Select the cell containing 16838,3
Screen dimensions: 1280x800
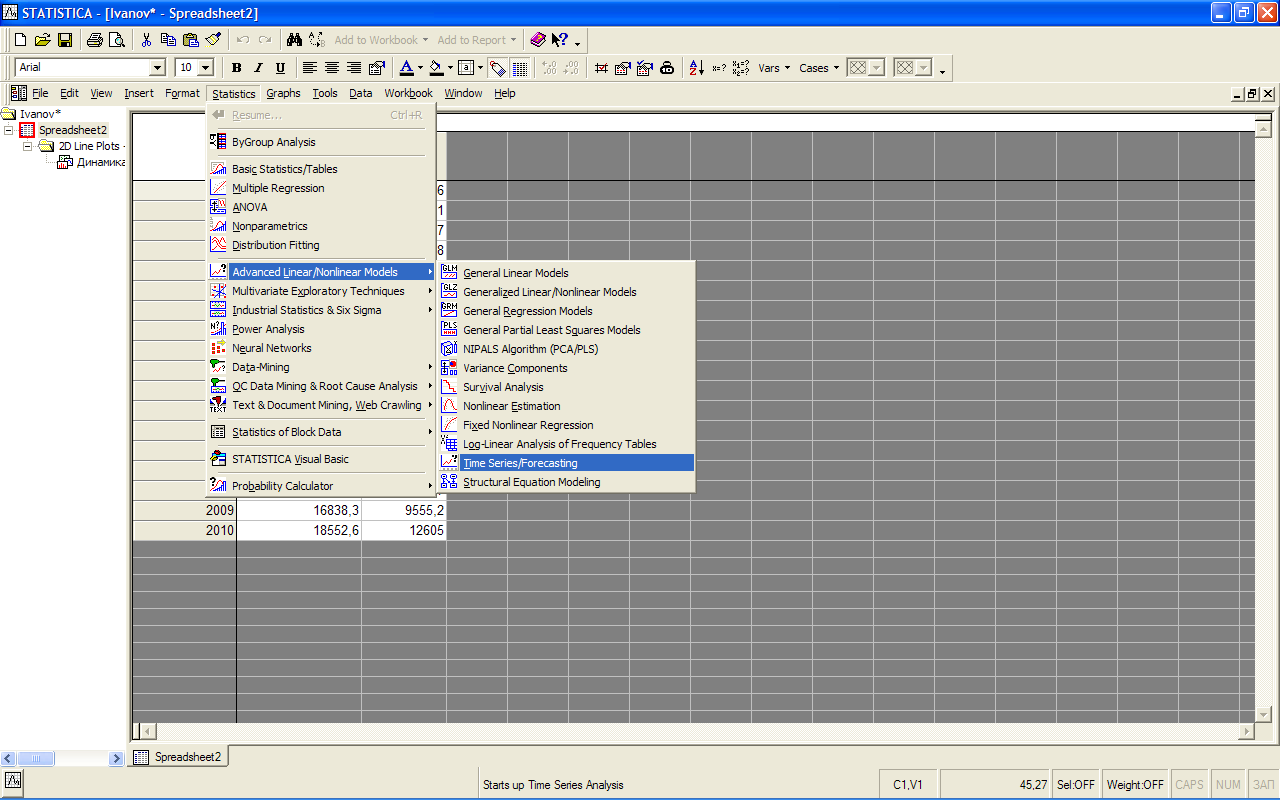click(299, 510)
